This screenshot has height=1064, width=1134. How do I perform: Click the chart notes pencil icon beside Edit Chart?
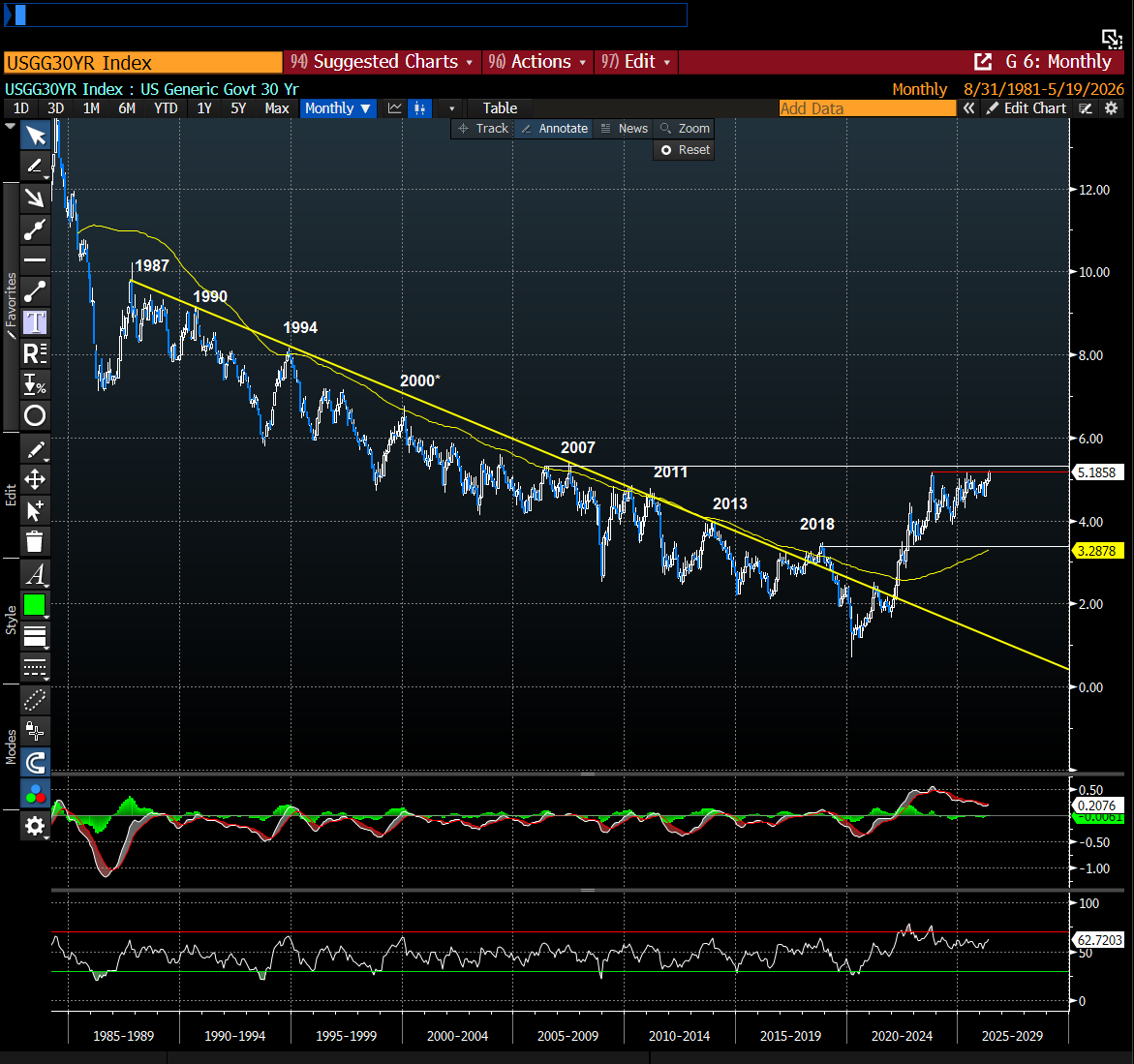[x=1086, y=108]
